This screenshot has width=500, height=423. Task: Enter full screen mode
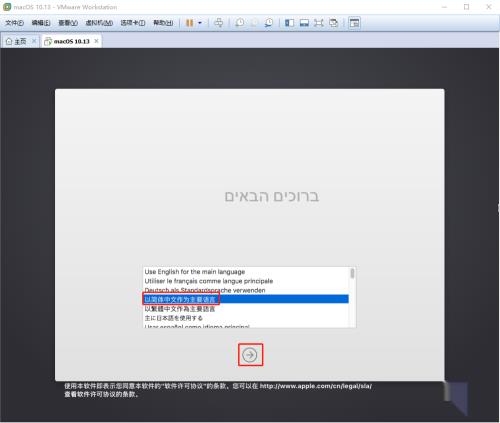319,23
